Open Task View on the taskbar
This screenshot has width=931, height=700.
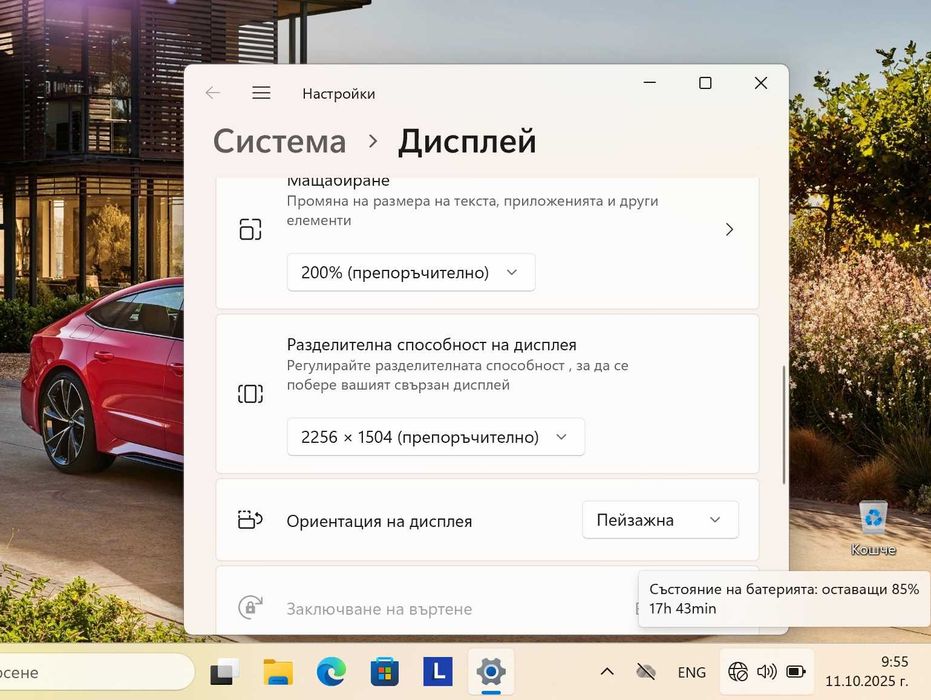tap(225, 672)
